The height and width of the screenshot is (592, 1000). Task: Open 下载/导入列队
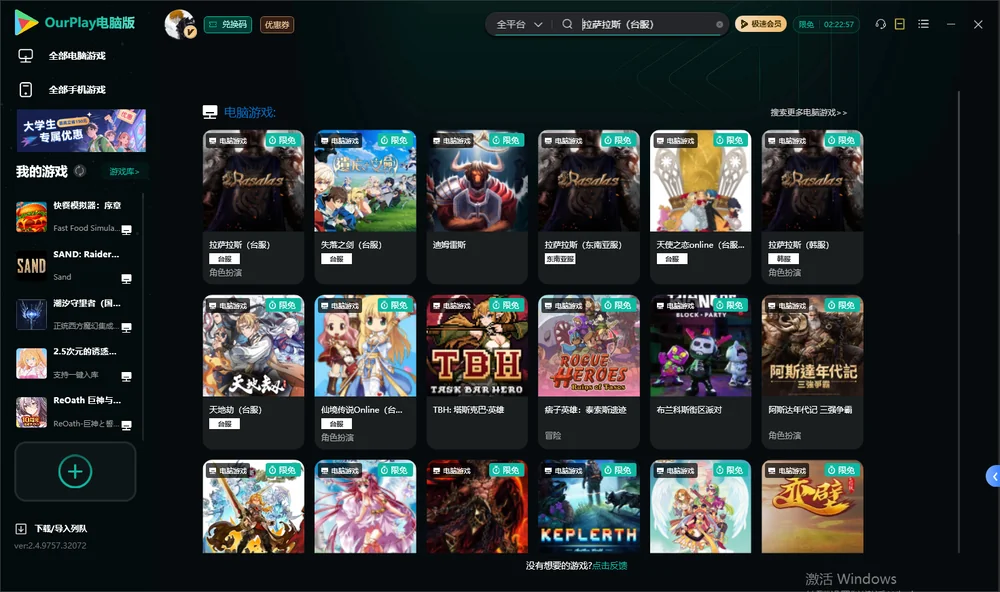coord(61,528)
